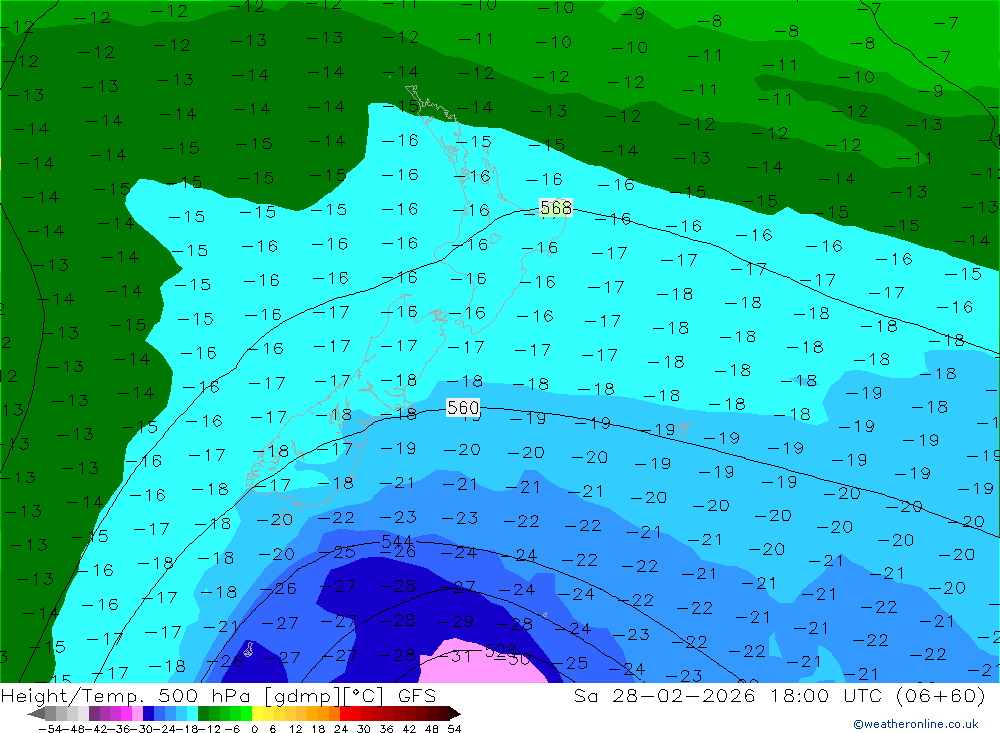Click the -29 temperature value on the map
Viewport: 1000px width, 733px height.
coord(455,621)
